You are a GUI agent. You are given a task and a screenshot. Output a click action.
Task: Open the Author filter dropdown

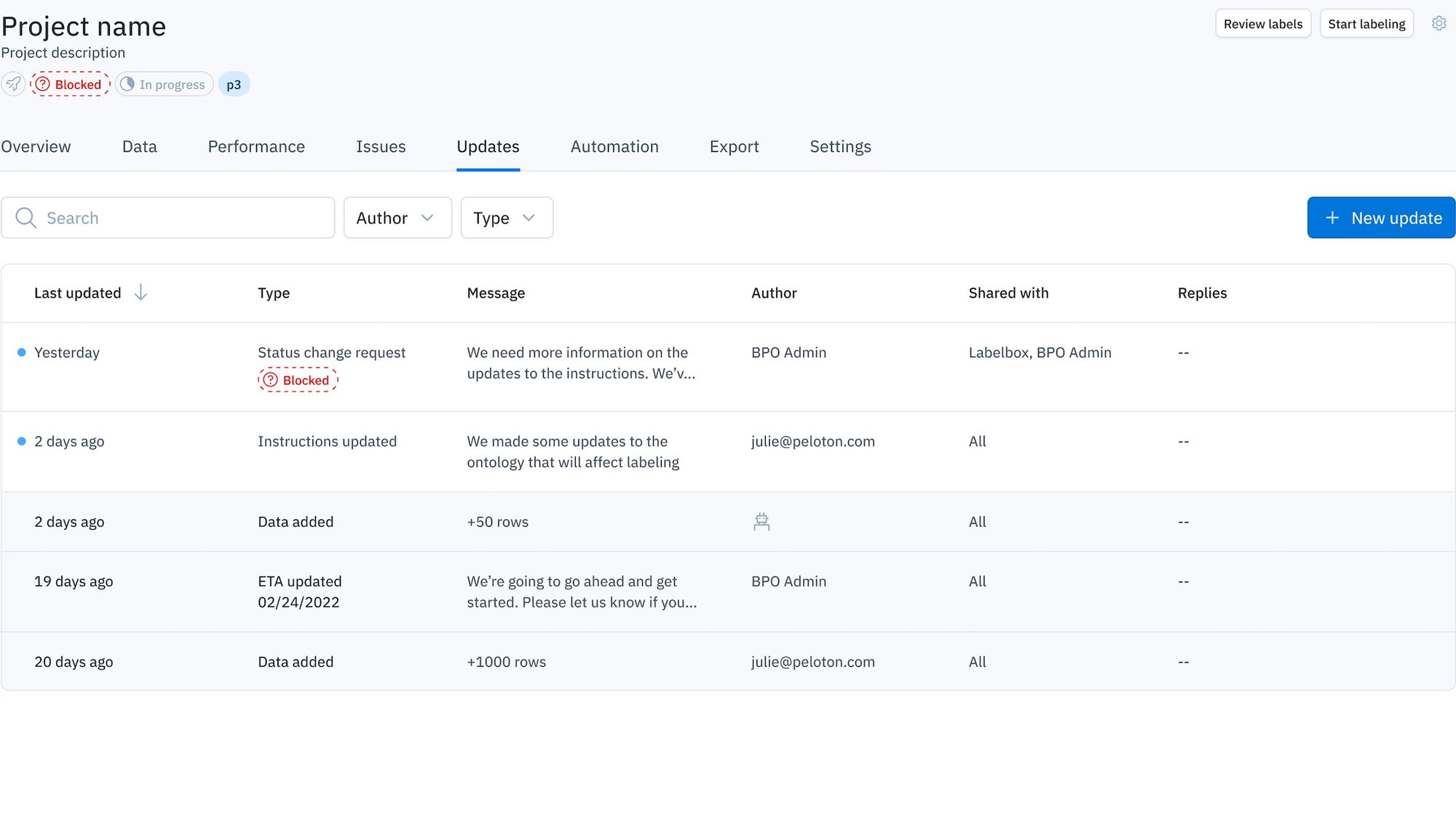pos(397,218)
